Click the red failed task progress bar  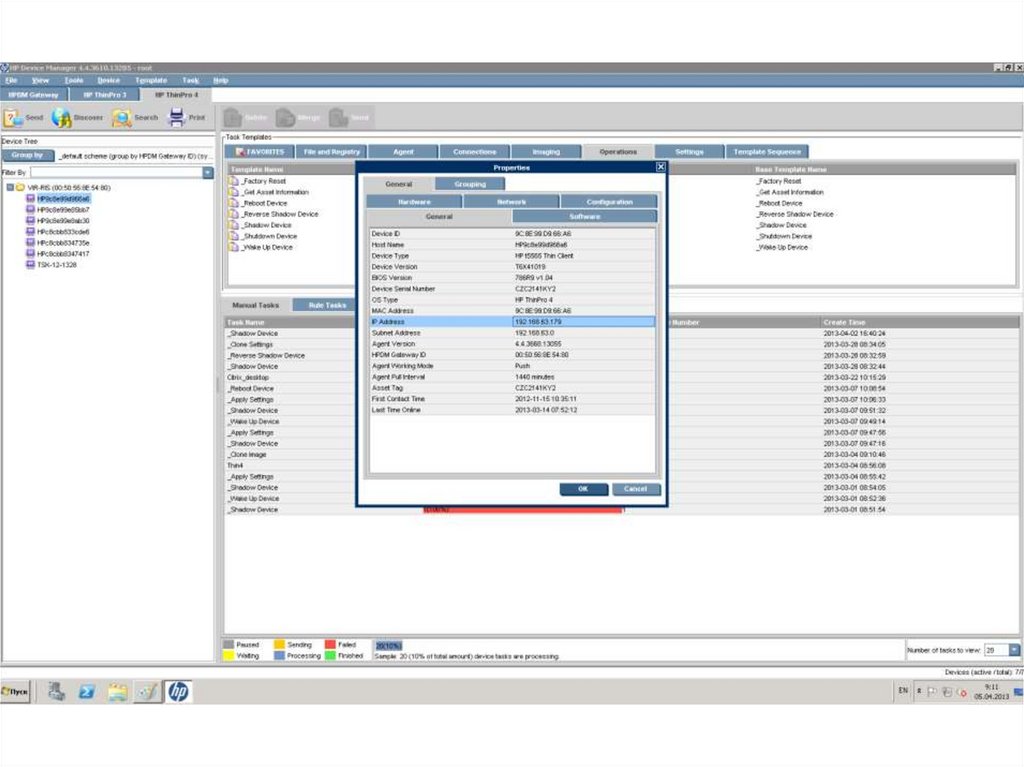[x=523, y=510]
